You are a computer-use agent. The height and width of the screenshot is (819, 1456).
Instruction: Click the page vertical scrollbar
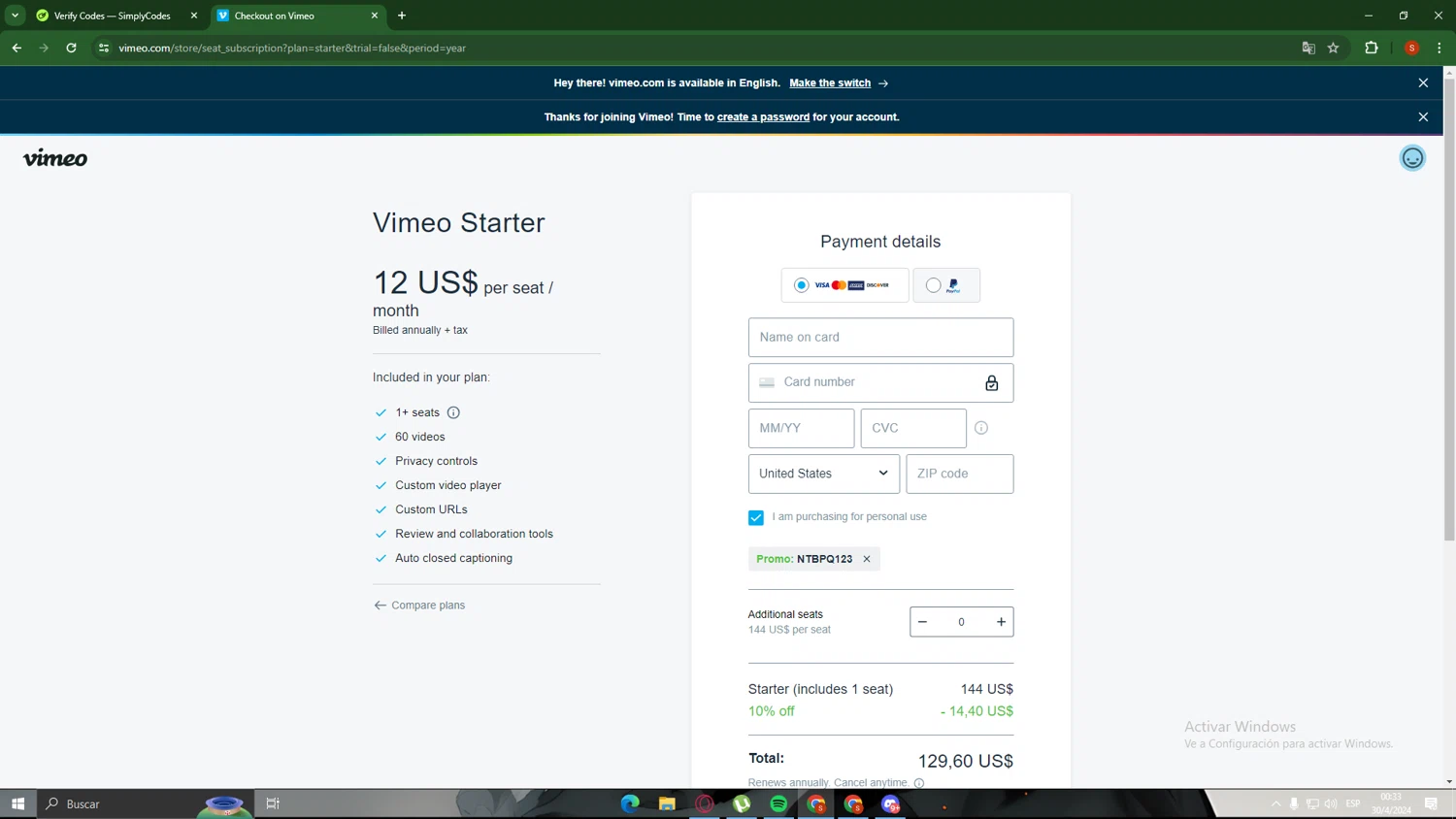tap(1449, 308)
